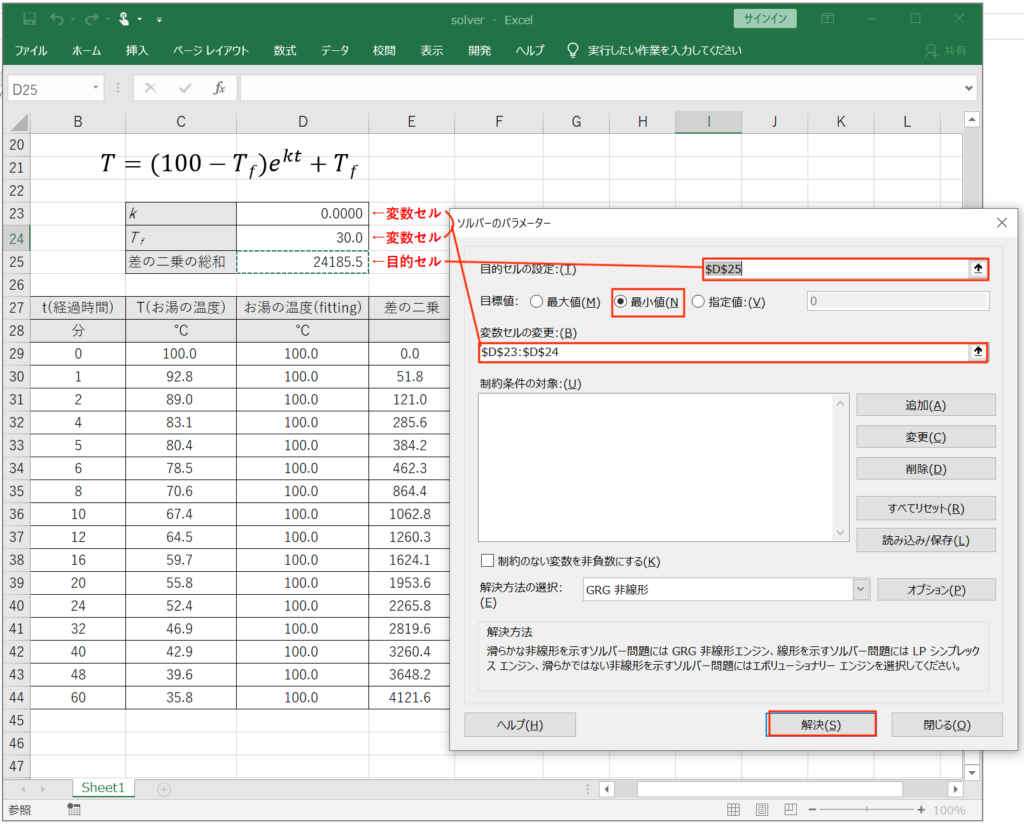
Task: Open the 解決方法の選択 GRG 非線形 dropdown
Action: 861,590
